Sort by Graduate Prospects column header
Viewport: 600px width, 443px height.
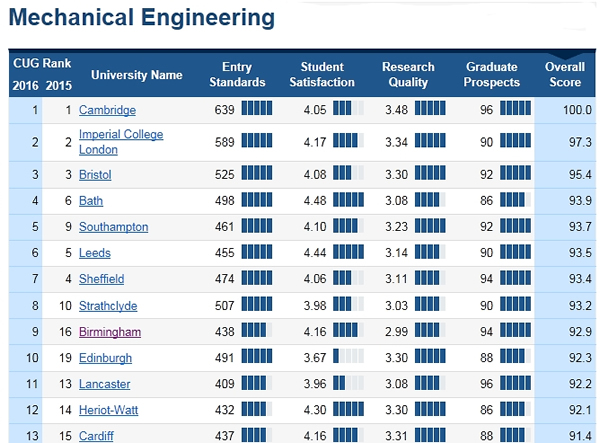point(492,74)
